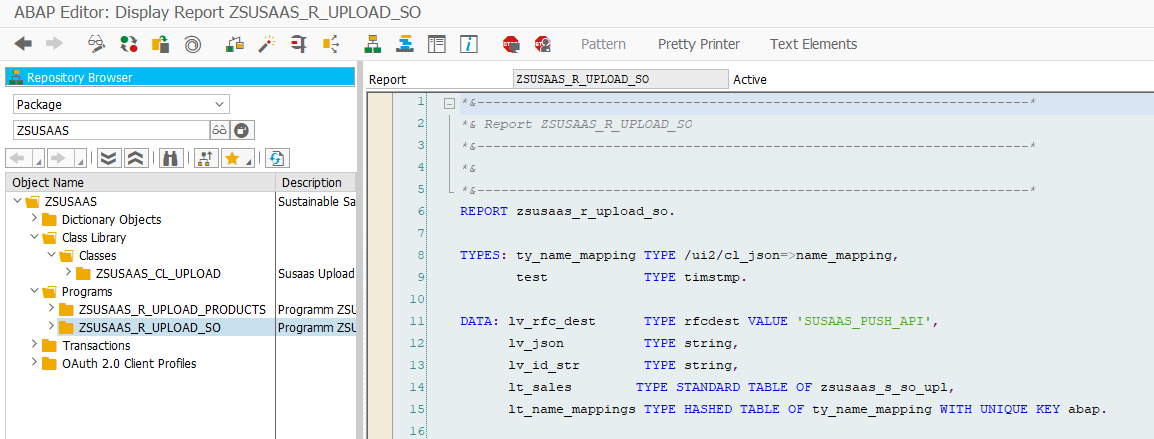Click the Display Object List hierarchy icon

[x=372, y=44]
